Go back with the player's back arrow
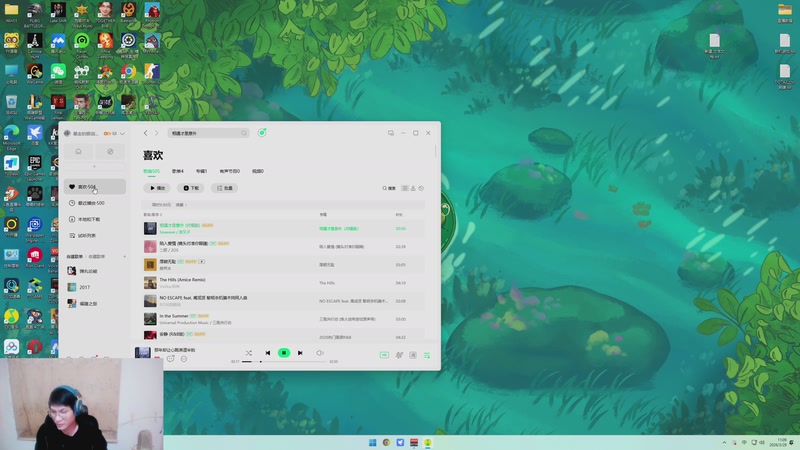 [145, 133]
